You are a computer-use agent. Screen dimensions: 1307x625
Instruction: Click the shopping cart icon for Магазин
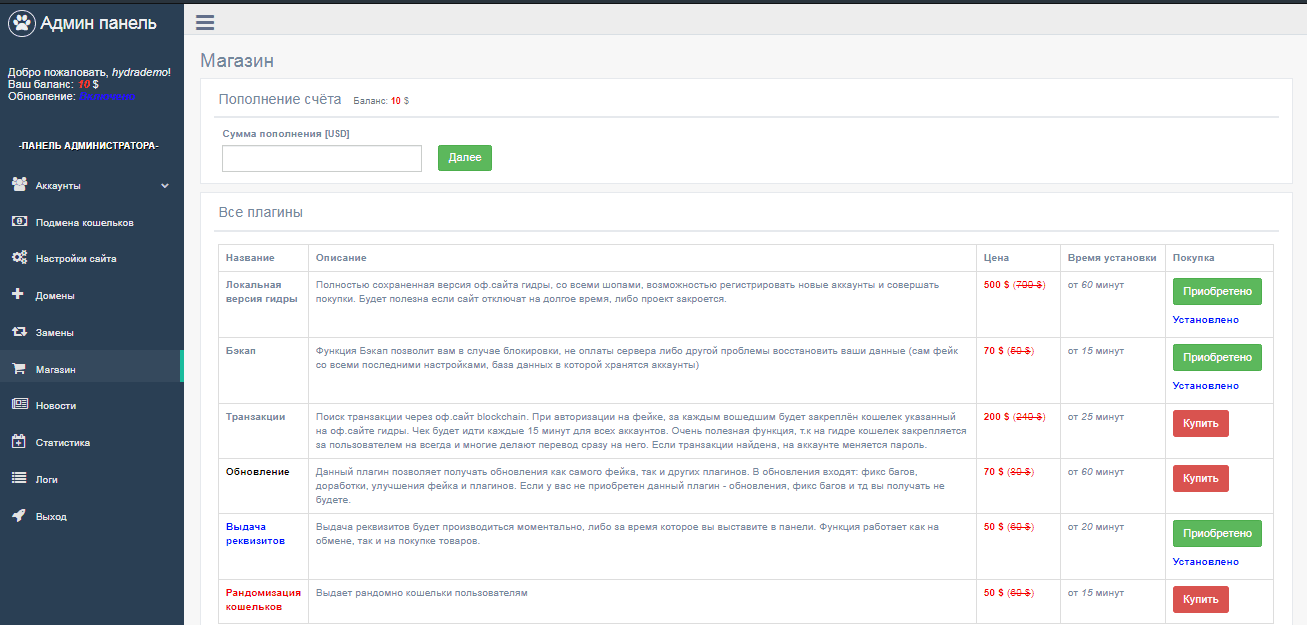[18, 369]
